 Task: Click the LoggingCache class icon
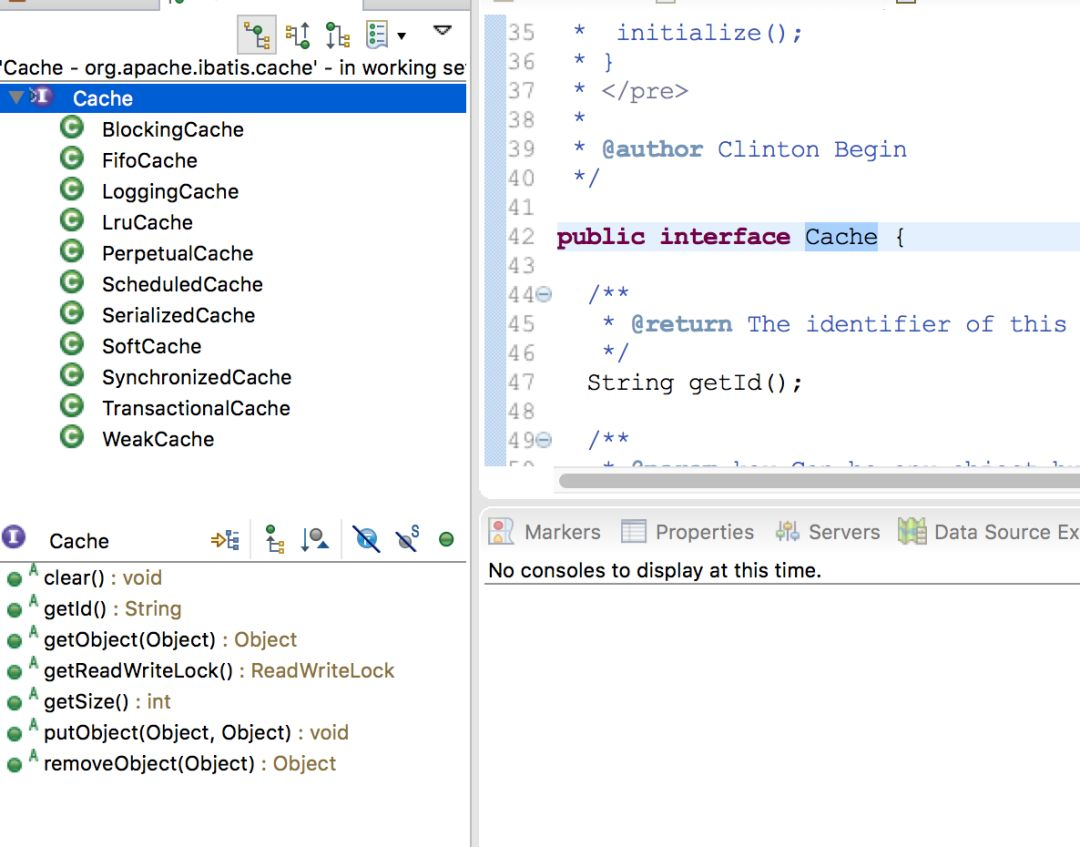tap(72, 190)
